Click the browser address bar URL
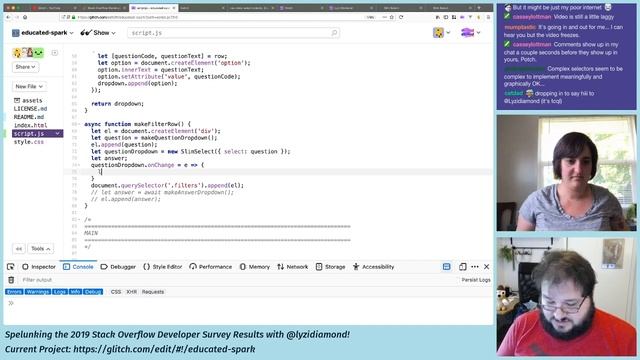 click(x=129, y=17)
